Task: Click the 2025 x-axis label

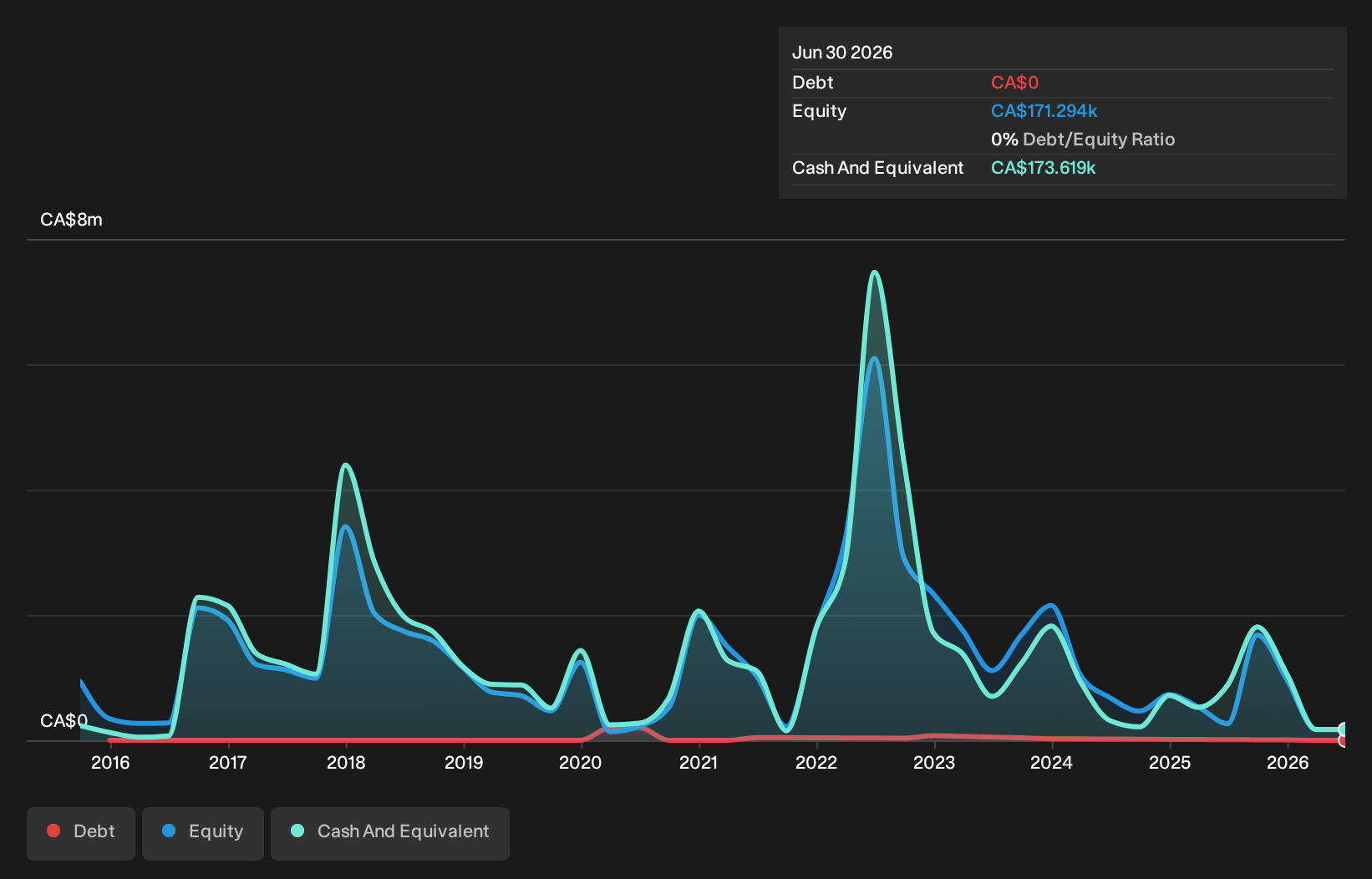Action: click(1170, 762)
